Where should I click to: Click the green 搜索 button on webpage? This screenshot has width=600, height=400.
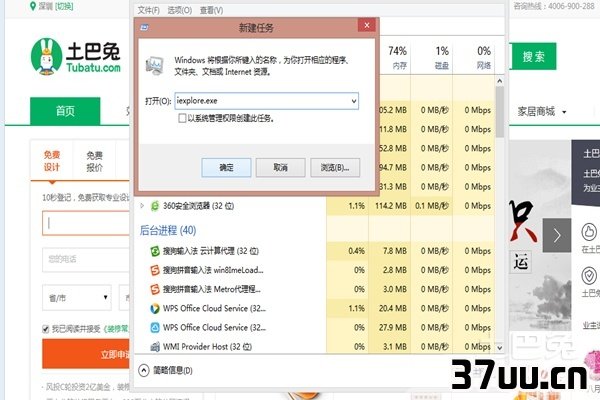(x=533, y=57)
